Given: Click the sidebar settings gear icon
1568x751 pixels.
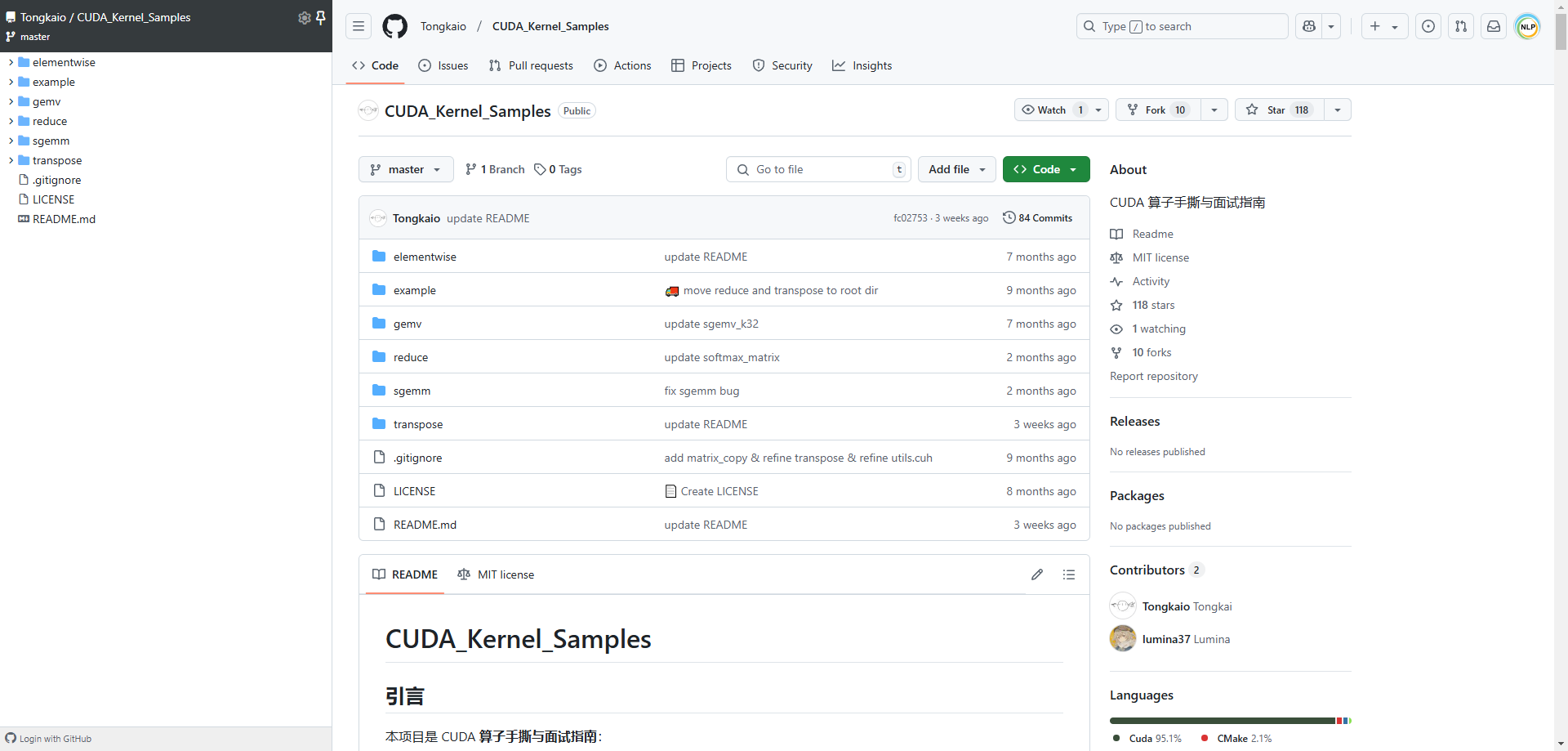Looking at the screenshot, I should 304,17.
